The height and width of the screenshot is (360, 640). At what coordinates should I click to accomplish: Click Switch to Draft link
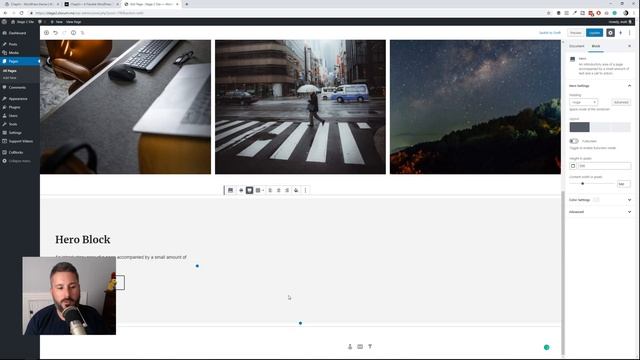click(x=550, y=33)
